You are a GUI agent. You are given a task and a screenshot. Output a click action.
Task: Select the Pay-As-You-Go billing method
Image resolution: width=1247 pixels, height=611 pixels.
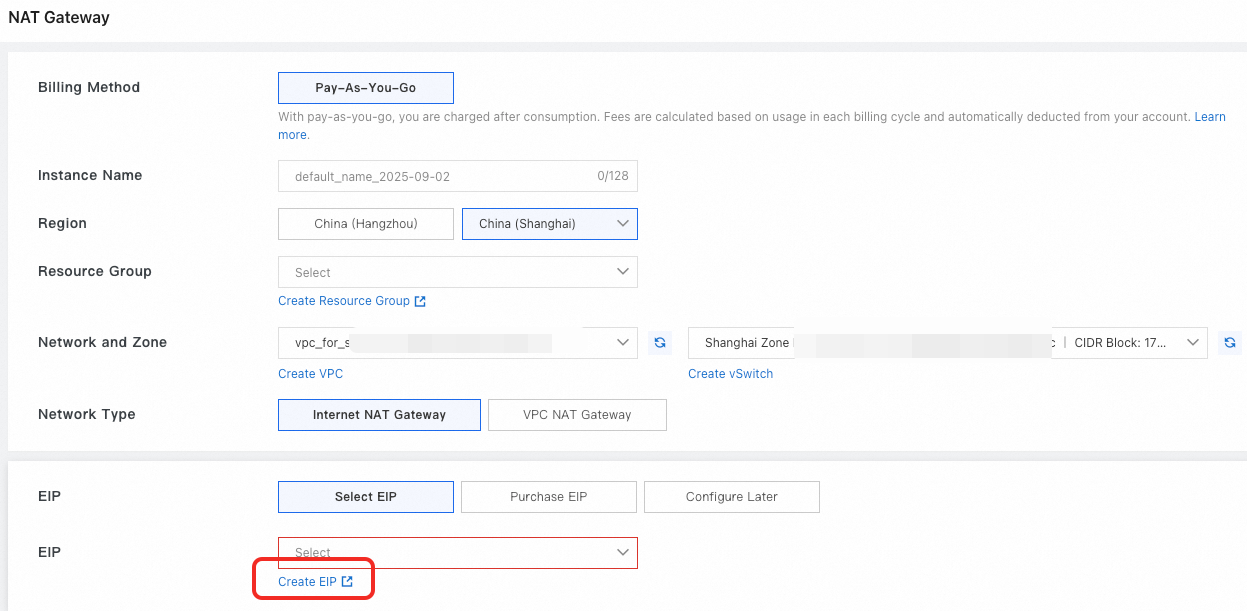click(365, 88)
